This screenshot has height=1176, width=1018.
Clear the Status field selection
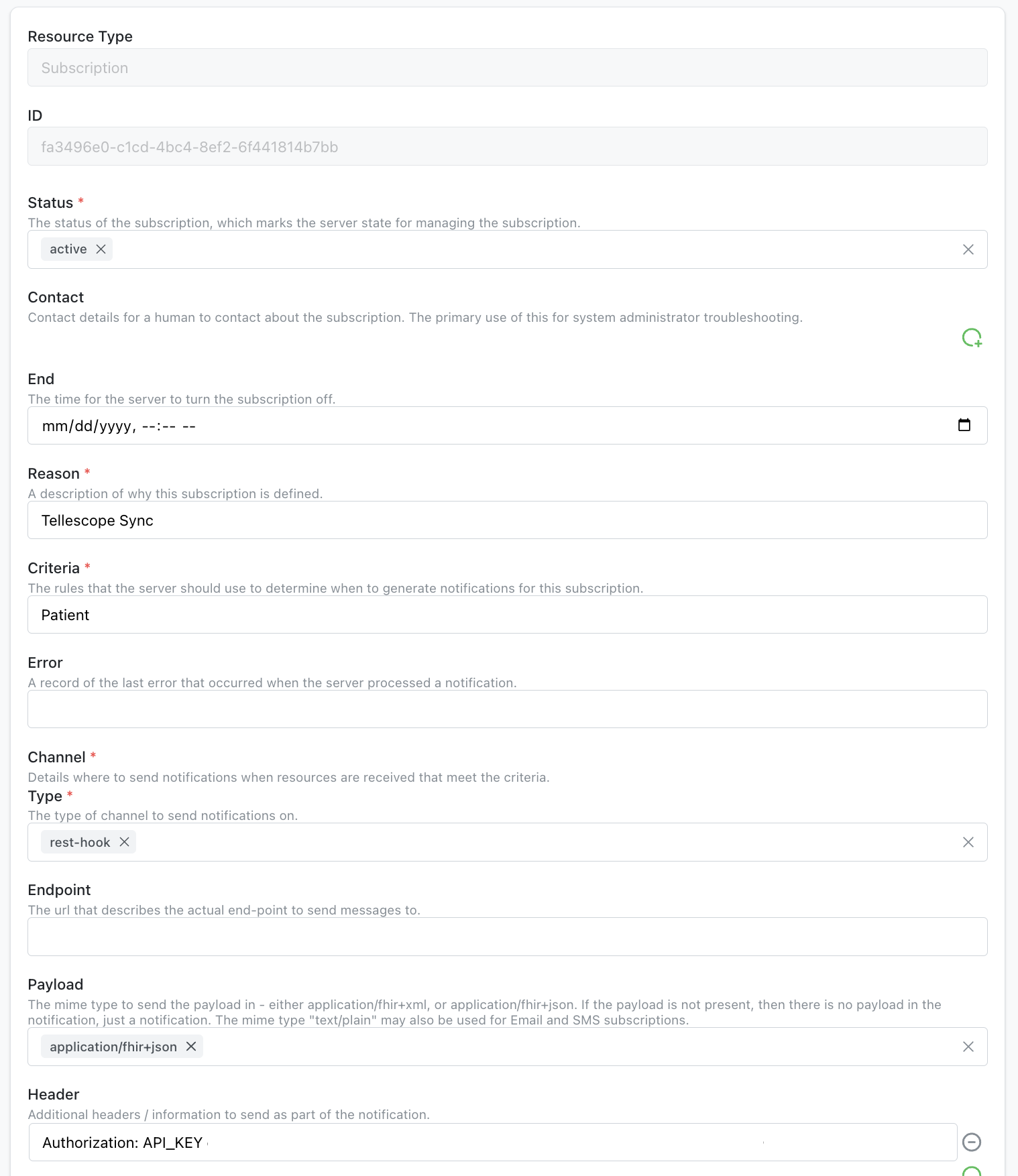[968, 249]
